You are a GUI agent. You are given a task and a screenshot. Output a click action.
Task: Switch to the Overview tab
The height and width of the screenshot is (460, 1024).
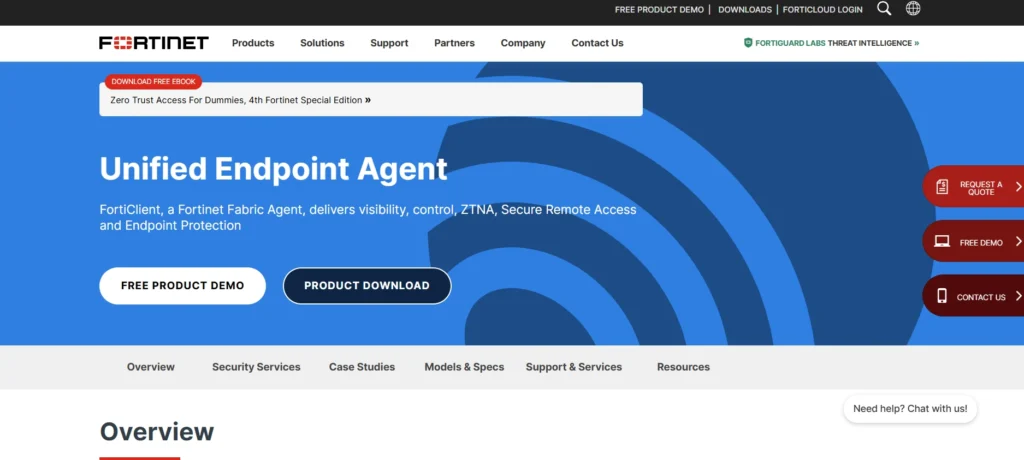151,367
